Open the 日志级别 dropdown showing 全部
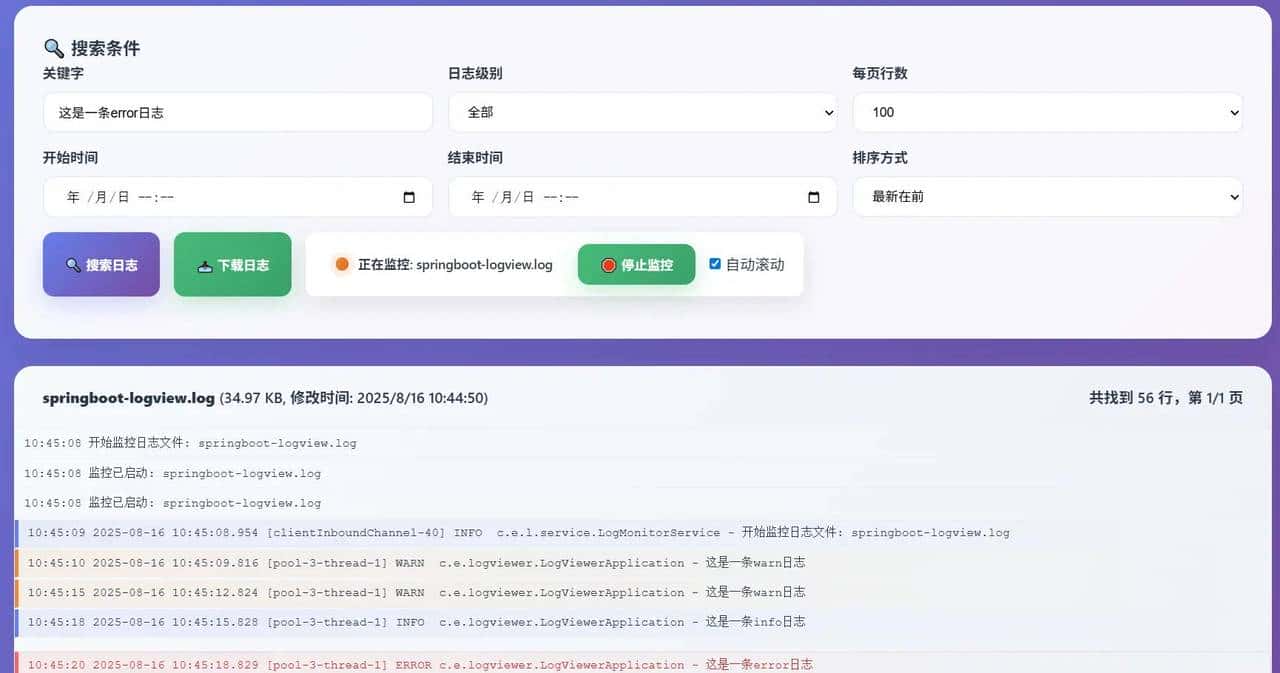The width and height of the screenshot is (1280, 673). [x=643, y=112]
